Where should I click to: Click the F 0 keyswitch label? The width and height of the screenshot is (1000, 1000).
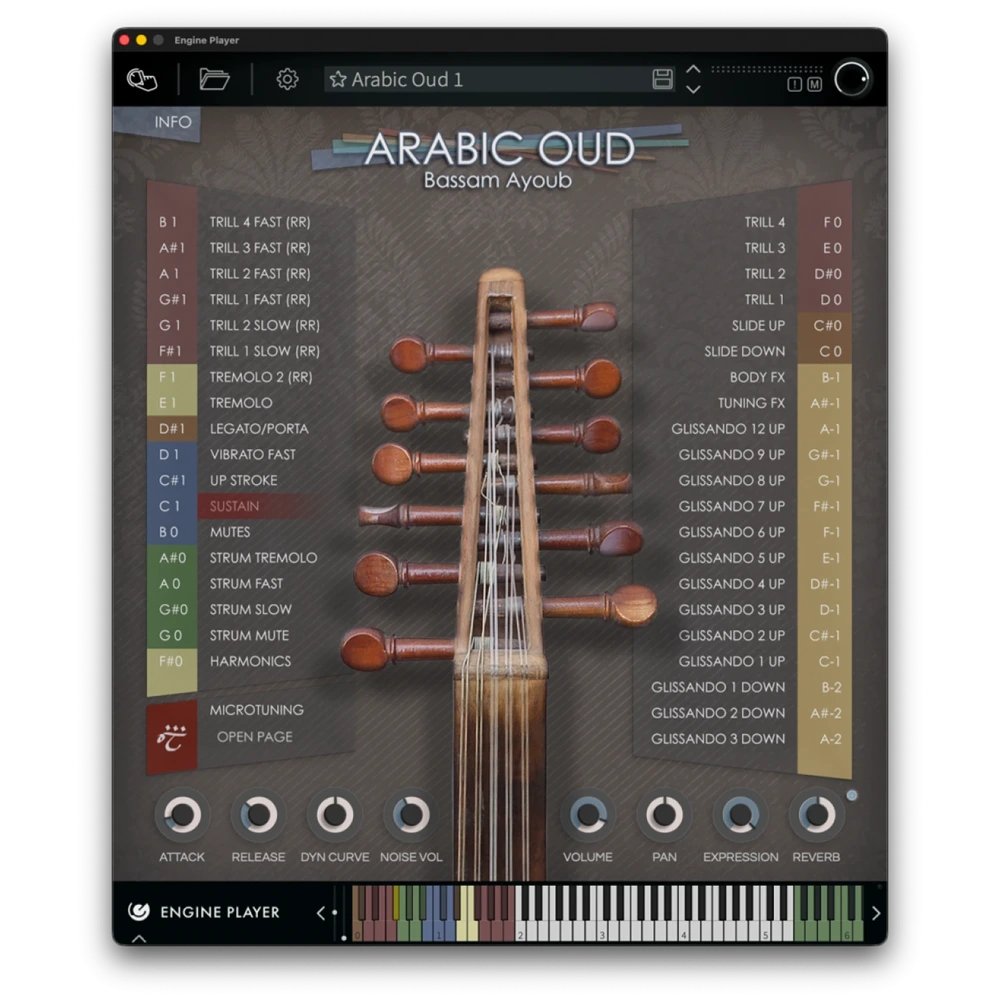832,222
